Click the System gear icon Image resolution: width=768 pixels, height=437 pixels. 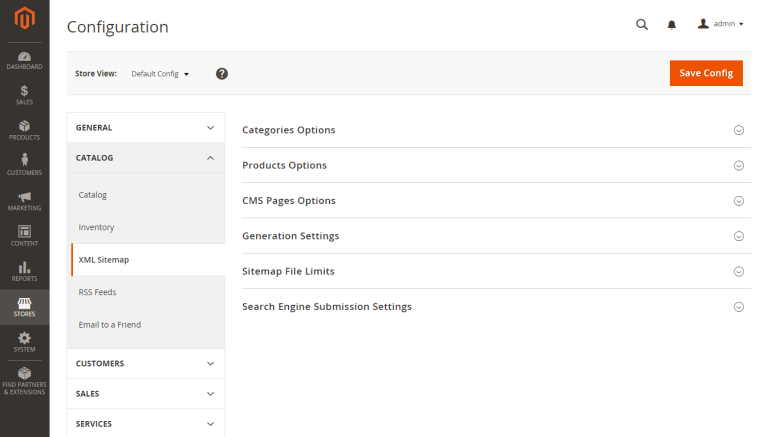pyautogui.click(x=24, y=342)
